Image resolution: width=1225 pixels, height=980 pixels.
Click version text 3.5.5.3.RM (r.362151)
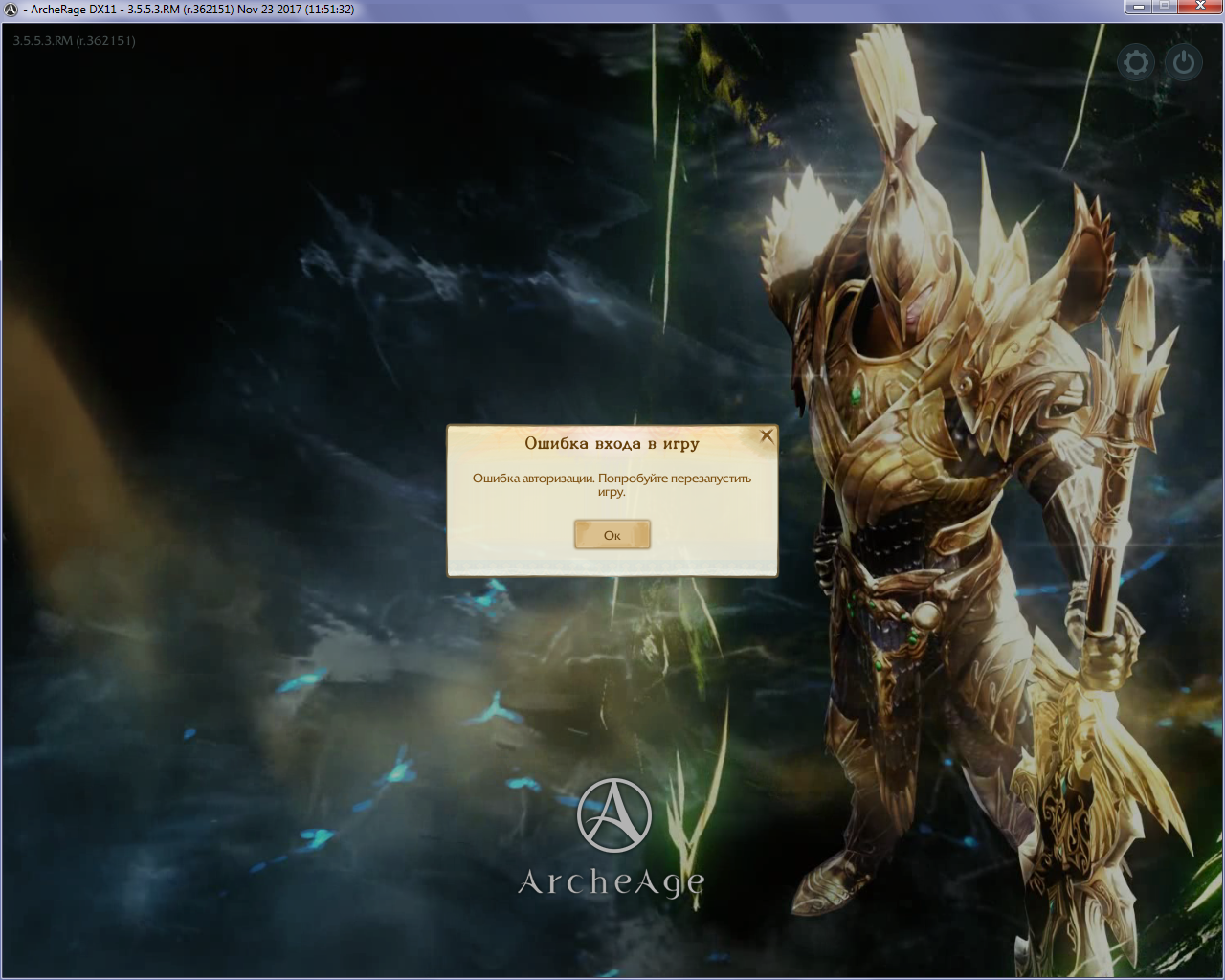coord(75,41)
